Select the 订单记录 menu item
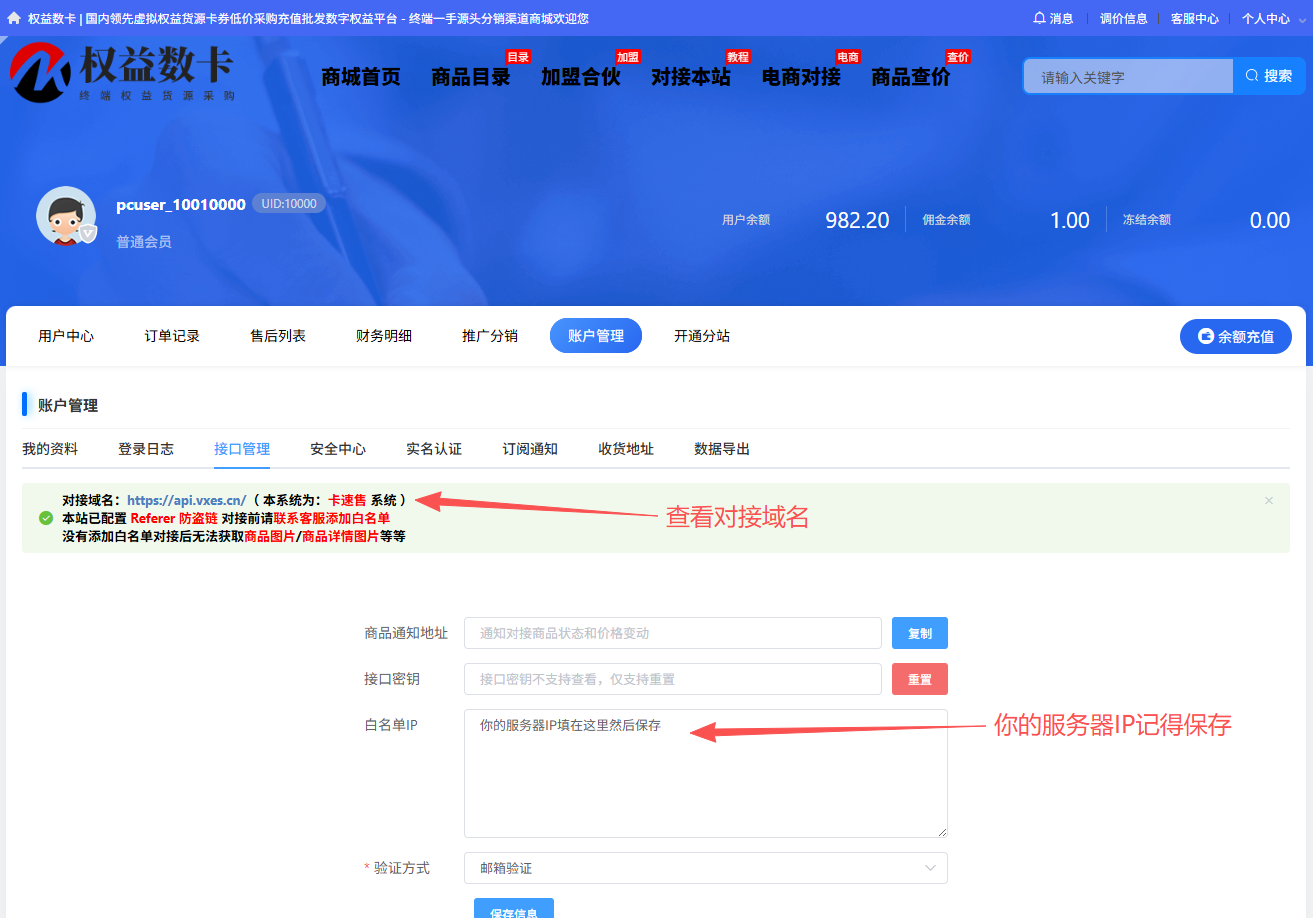 [x=171, y=336]
